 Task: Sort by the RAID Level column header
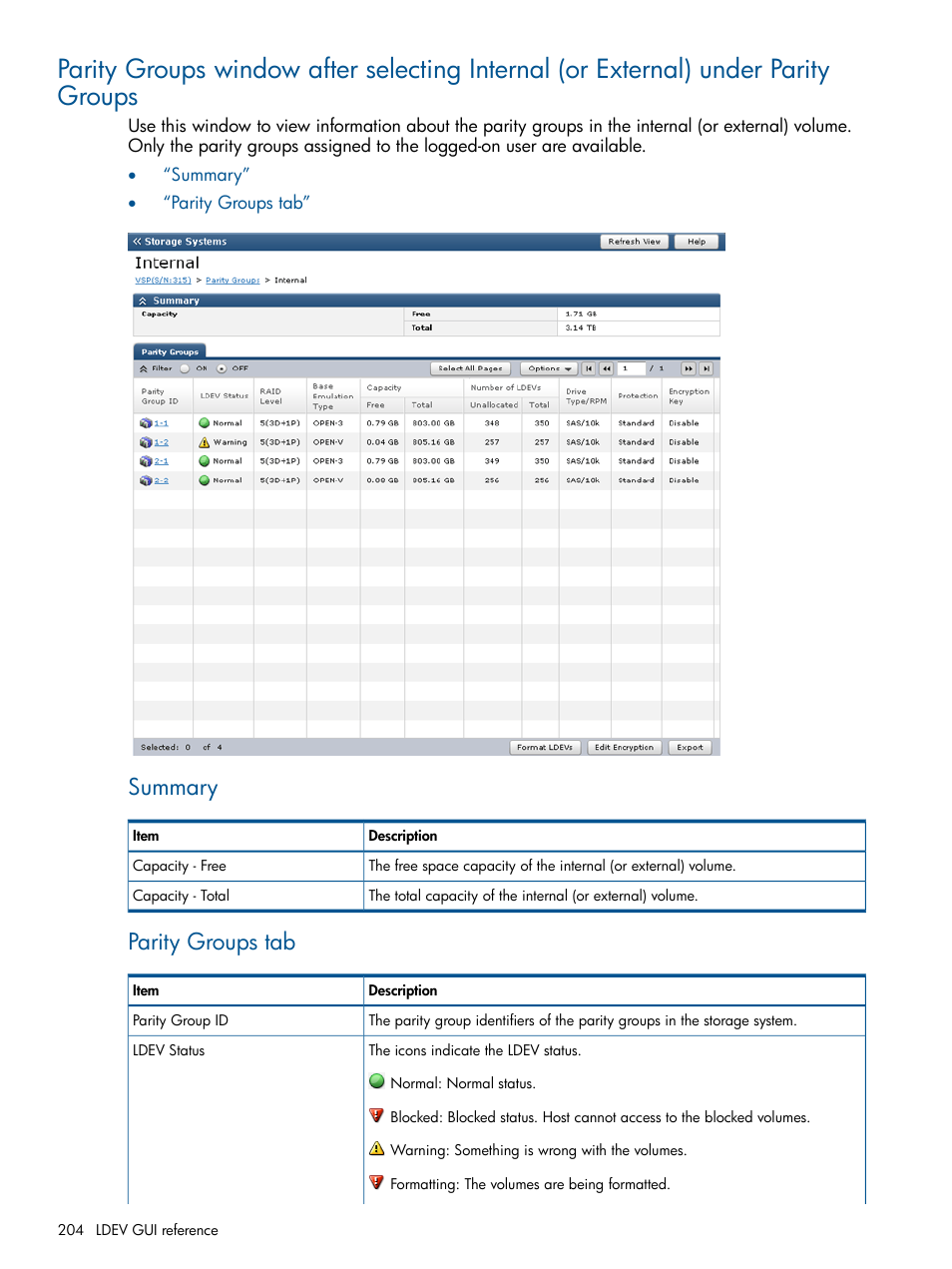point(280,395)
